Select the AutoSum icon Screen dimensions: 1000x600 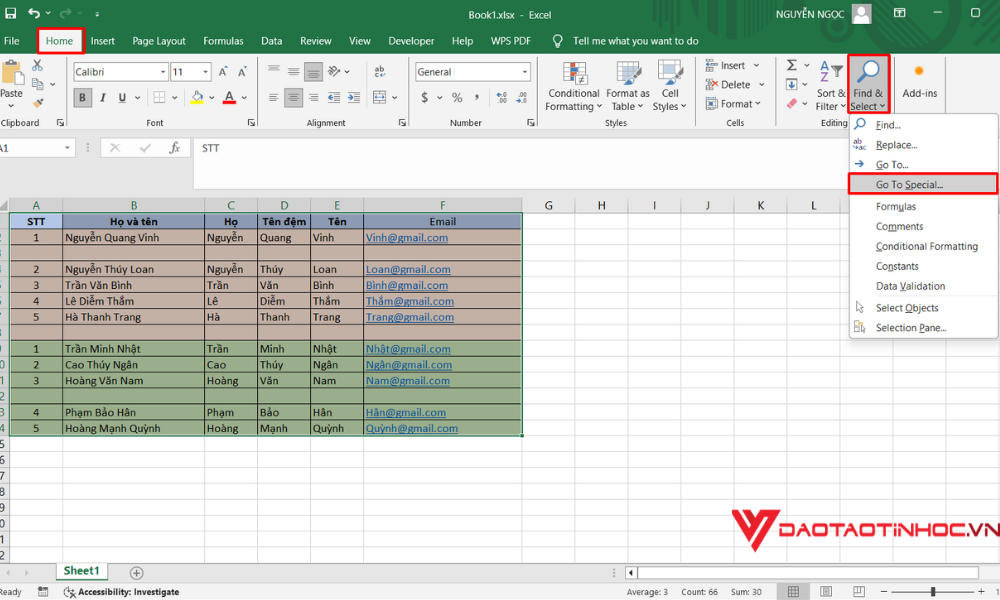coord(791,64)
